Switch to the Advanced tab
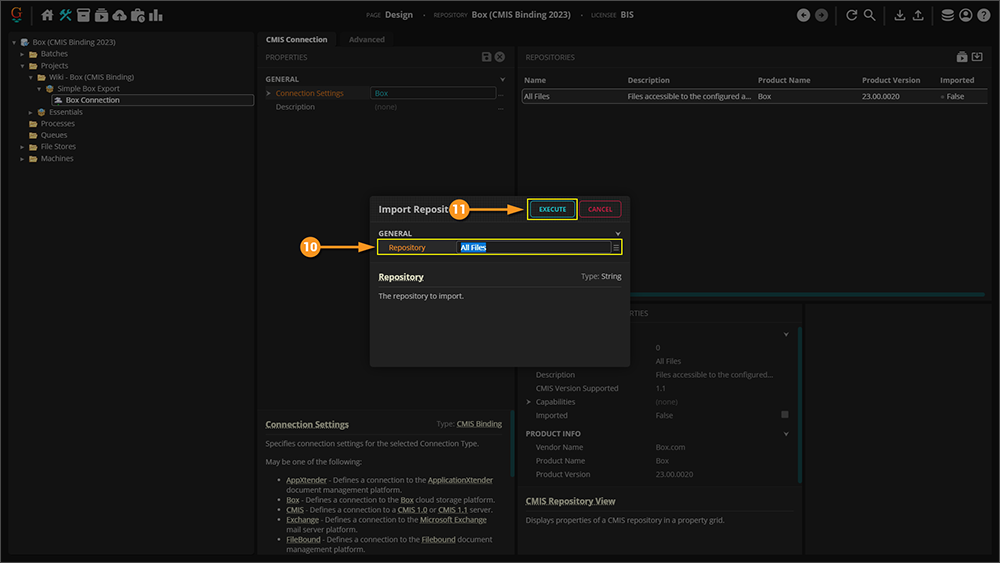The height and width of the screenshot is (563, 1000). (366, 40)
